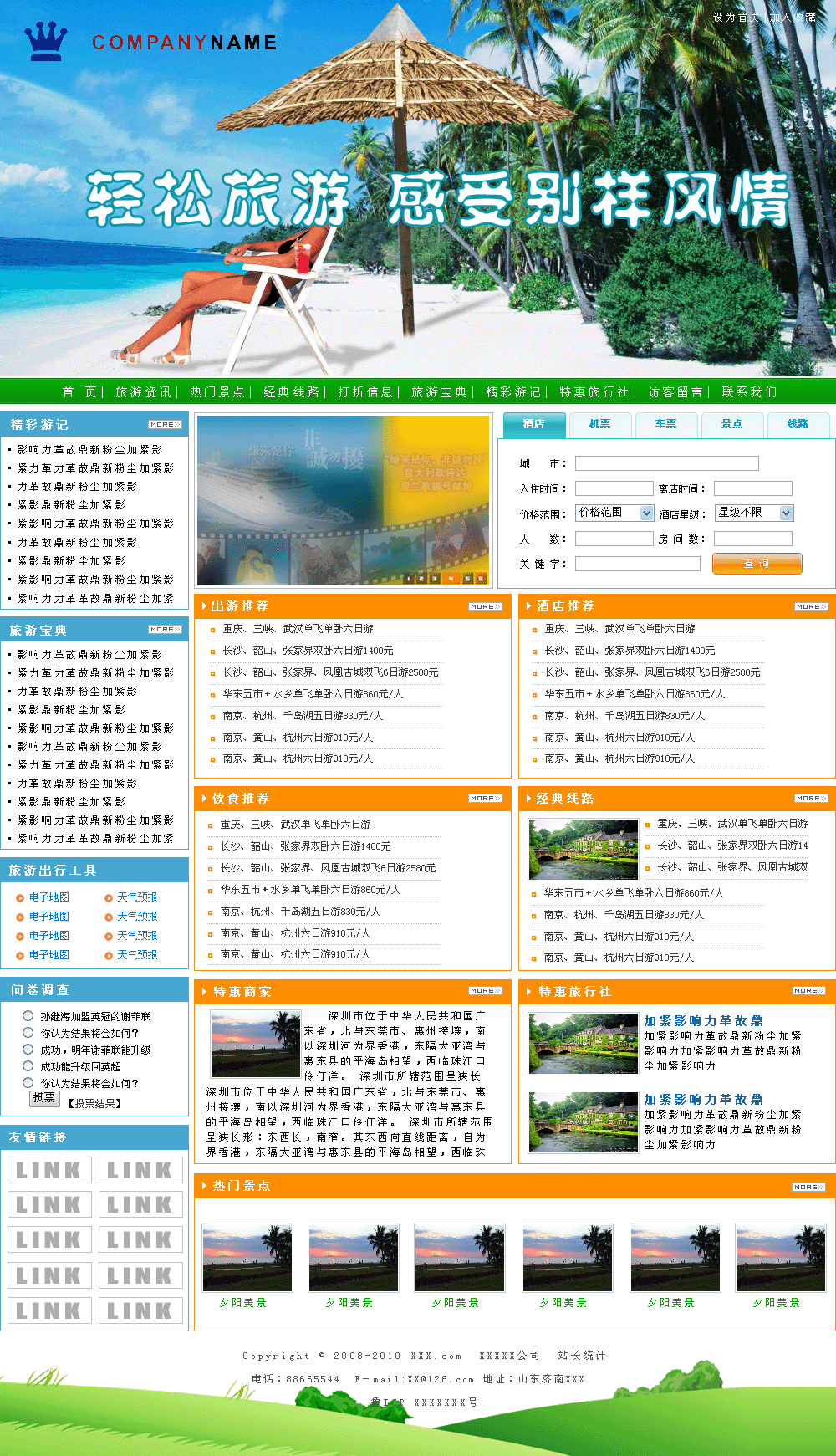836x1456 pixels.
Task: Open MORE icon beside 酒店推荐
Action: 811,607
